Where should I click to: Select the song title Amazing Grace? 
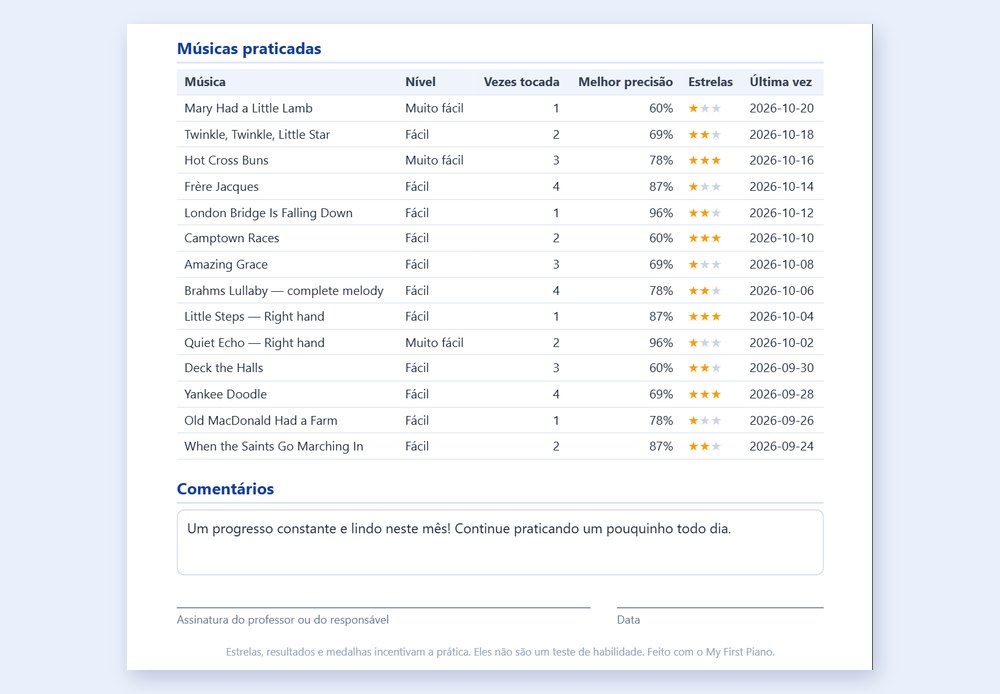tap(226, 264)
